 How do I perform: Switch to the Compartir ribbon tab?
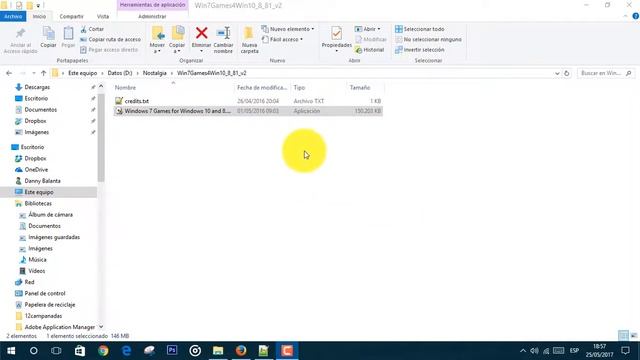(x=71, y=16)
